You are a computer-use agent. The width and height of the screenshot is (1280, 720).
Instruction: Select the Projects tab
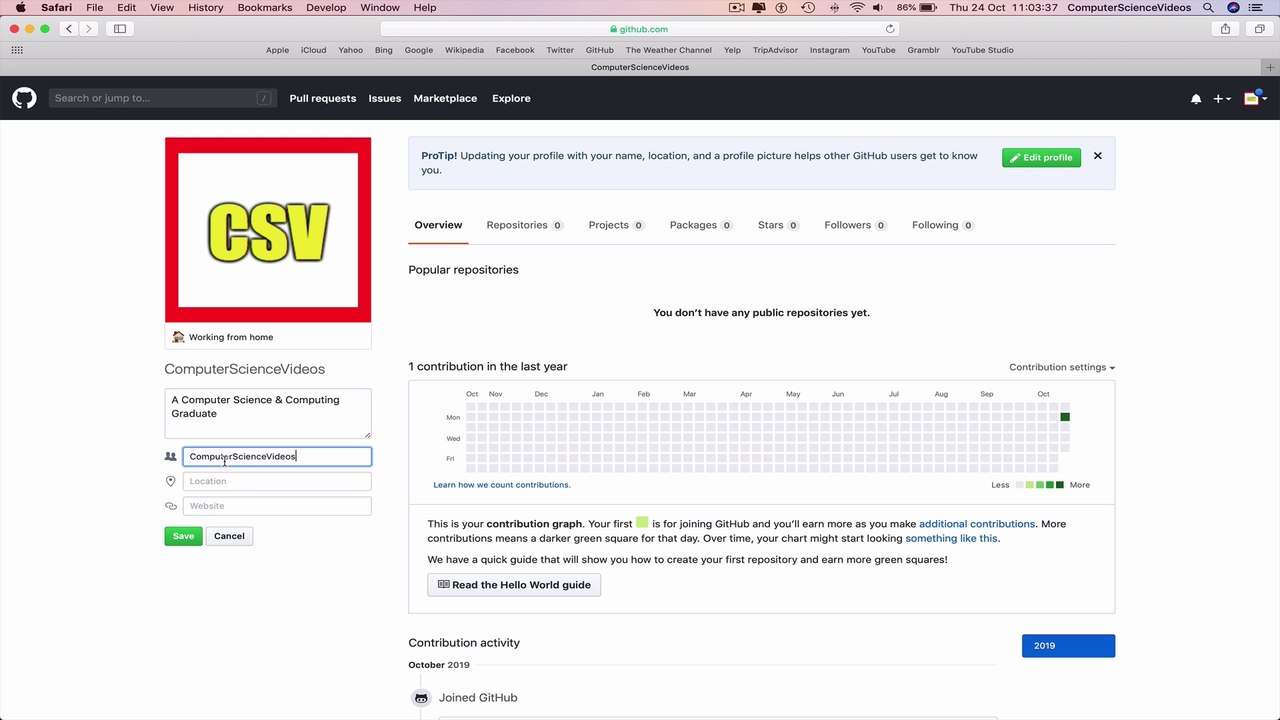616,225
